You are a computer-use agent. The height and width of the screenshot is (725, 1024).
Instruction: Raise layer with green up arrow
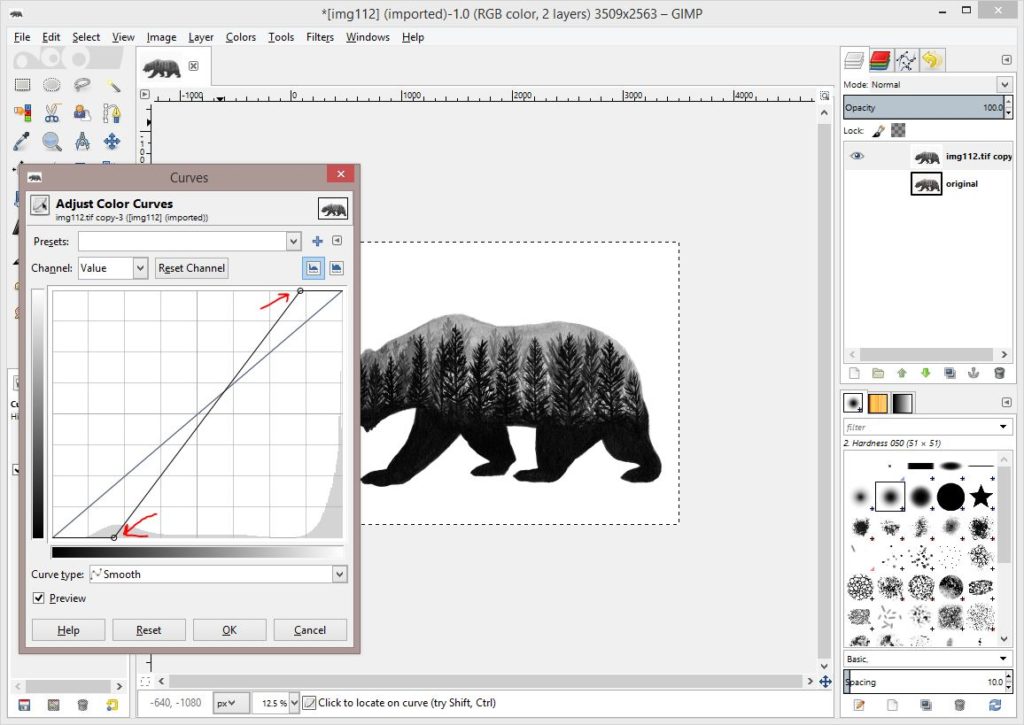click(902, 373)
